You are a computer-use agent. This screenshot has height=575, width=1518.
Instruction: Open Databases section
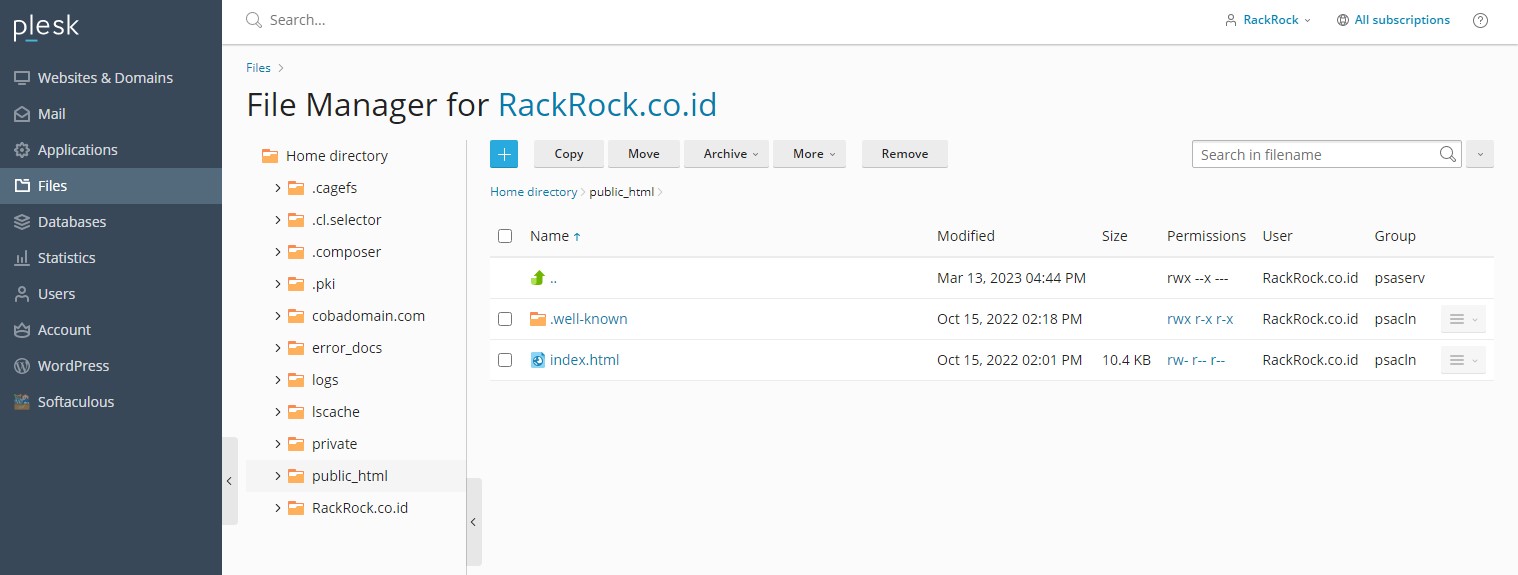pyautogui.click(x=111, y=222)
